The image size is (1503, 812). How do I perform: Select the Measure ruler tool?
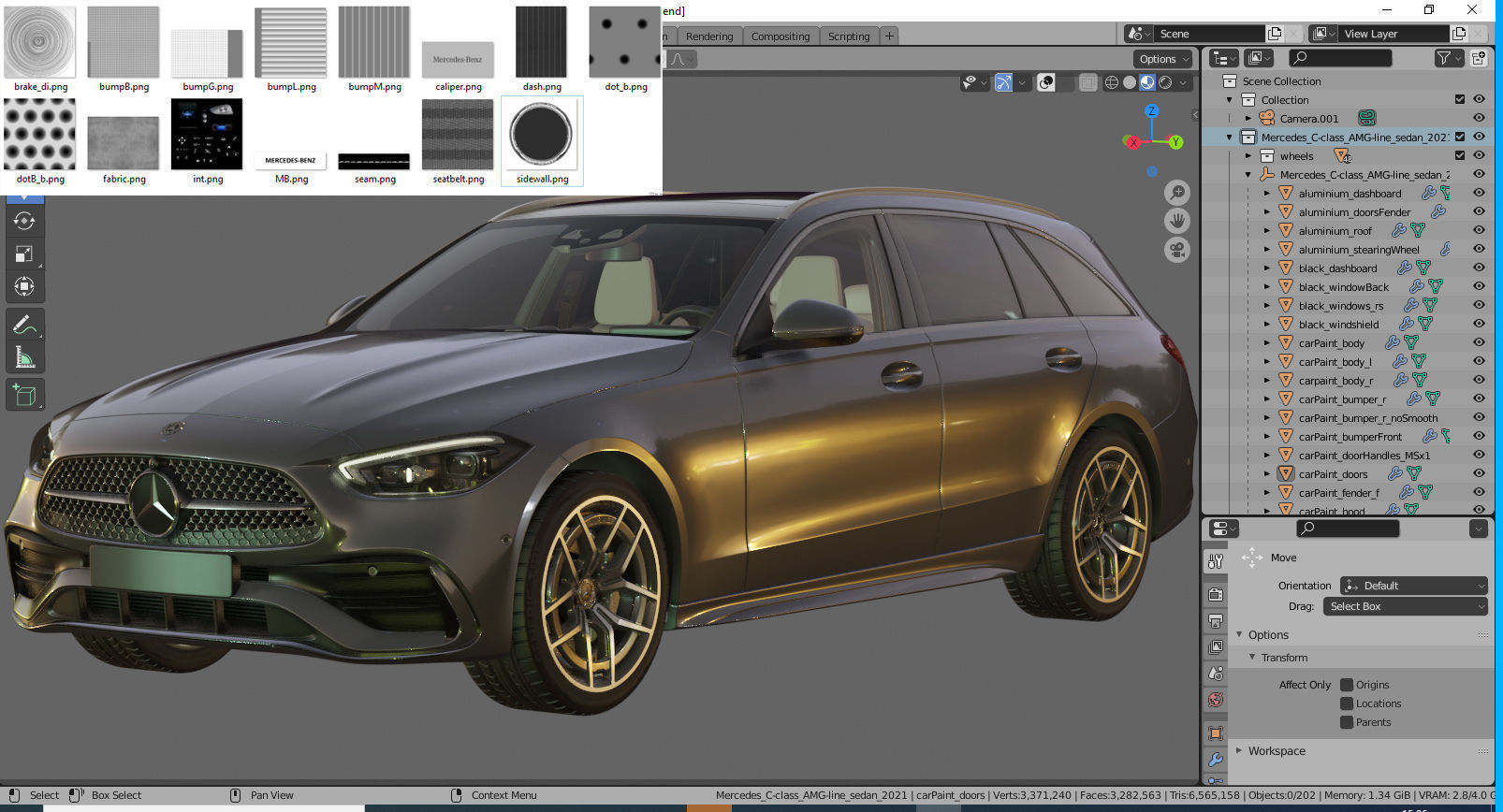(x=24, y=357)
